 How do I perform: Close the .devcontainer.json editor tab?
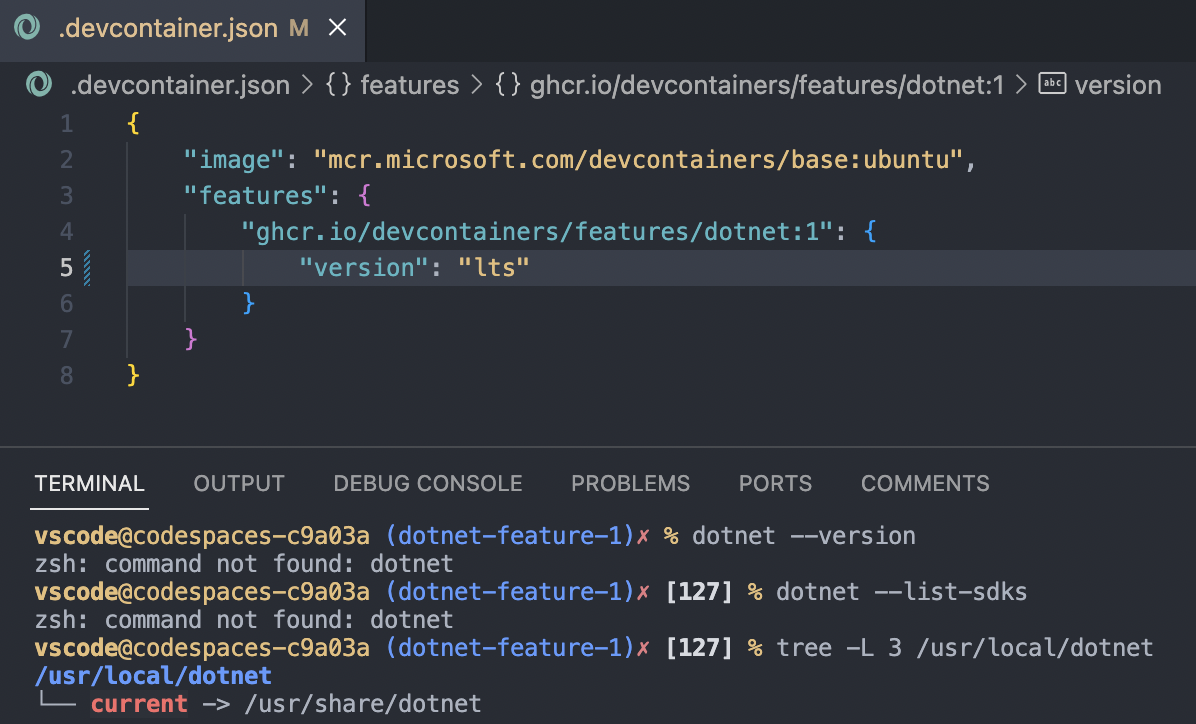click(x=337, y=28)
